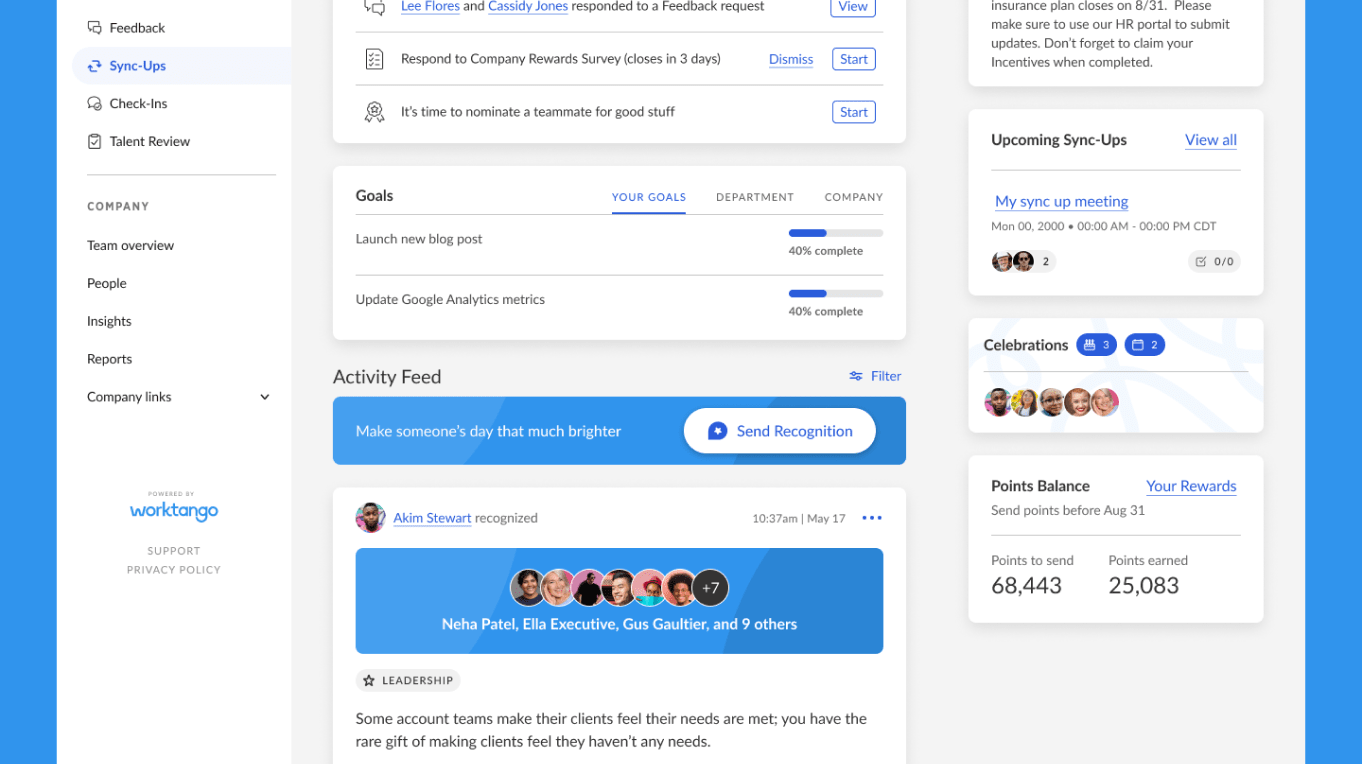Click the calendar anniversaries badge

coord(1144,345)
